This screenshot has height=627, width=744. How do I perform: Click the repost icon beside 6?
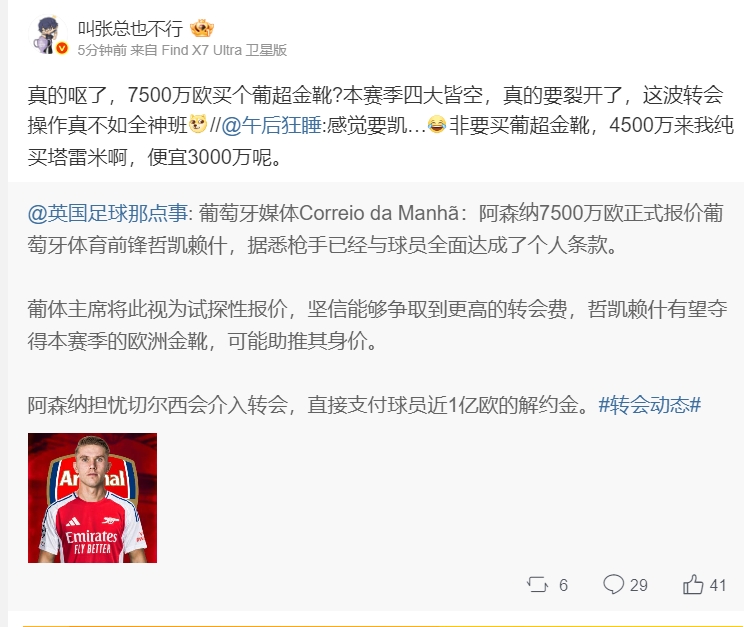537,585
